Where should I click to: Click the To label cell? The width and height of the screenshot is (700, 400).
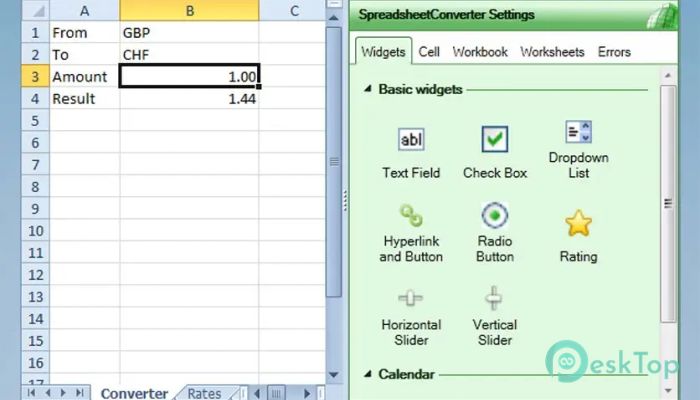84,54
